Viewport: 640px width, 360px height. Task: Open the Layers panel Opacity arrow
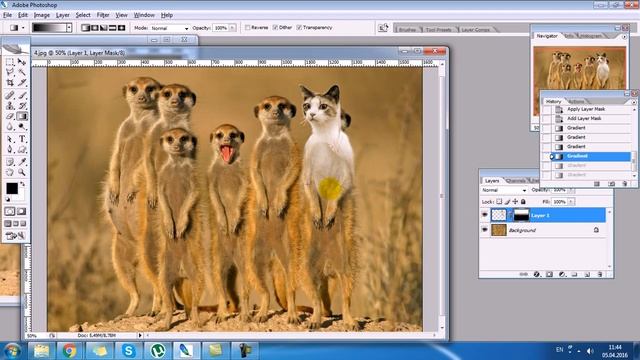coord(571,190)
